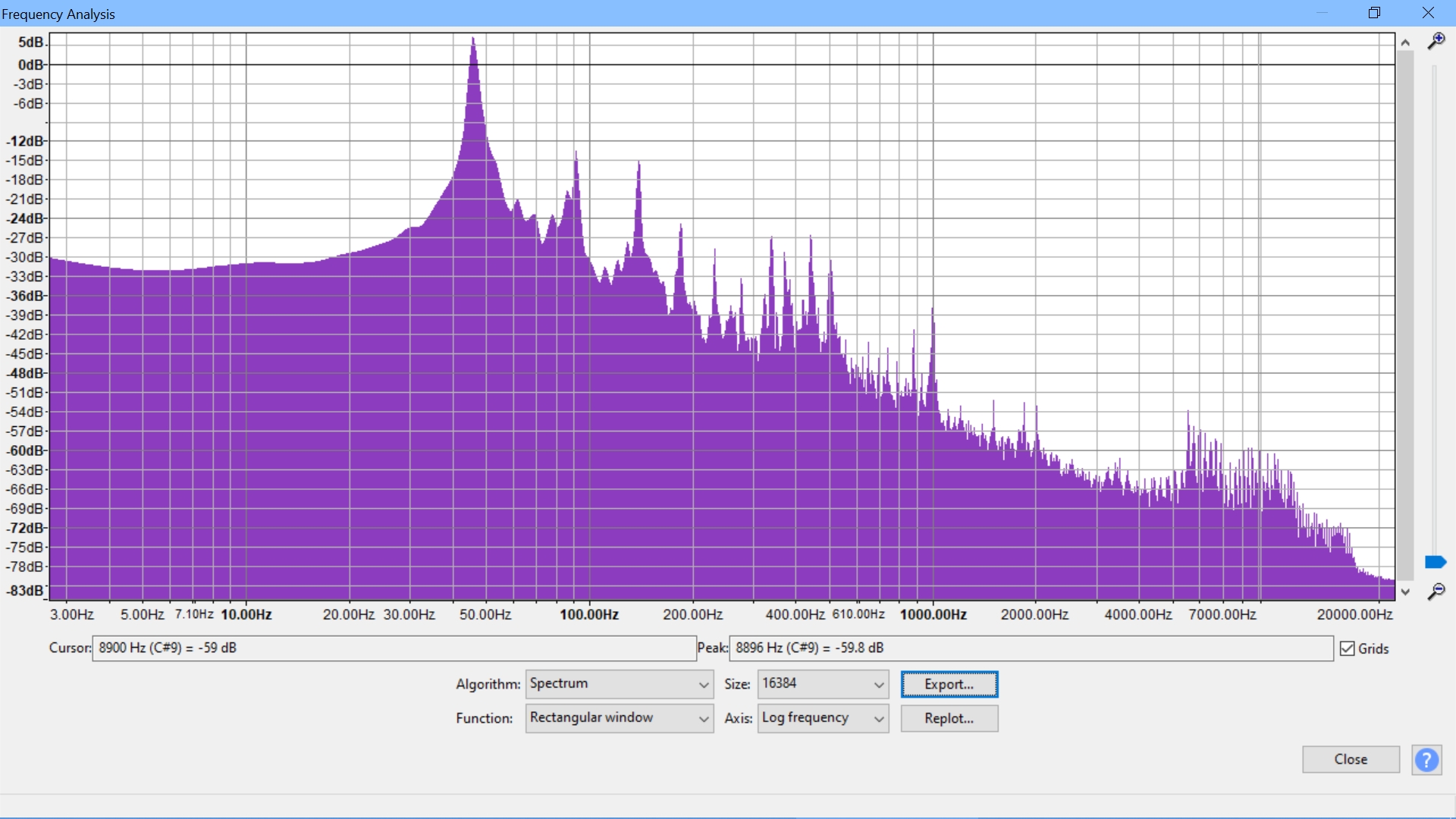Open the Algorithm dropdown showing Spectrum

619,684
